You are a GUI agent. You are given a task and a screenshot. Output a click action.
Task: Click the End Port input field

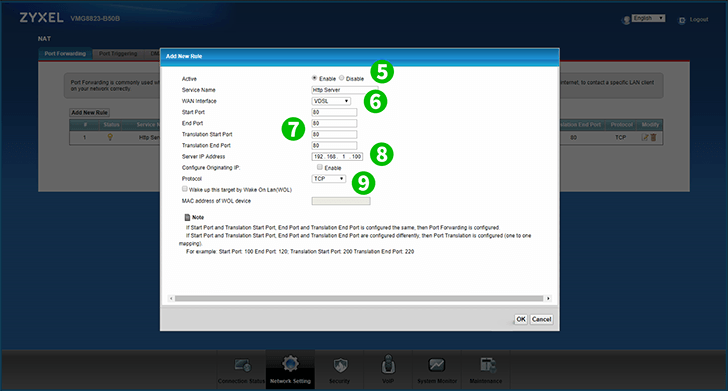[334, 123]
